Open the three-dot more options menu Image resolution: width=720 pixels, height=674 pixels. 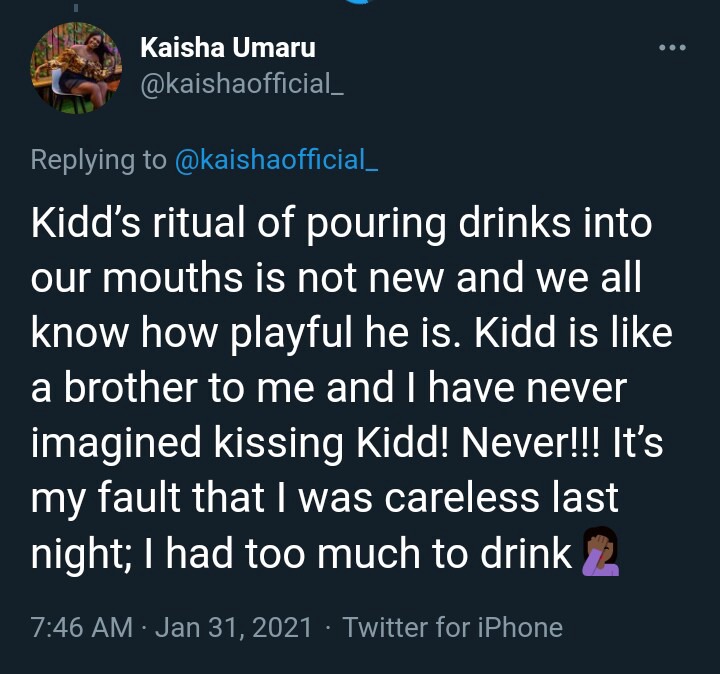click(672, 48)
